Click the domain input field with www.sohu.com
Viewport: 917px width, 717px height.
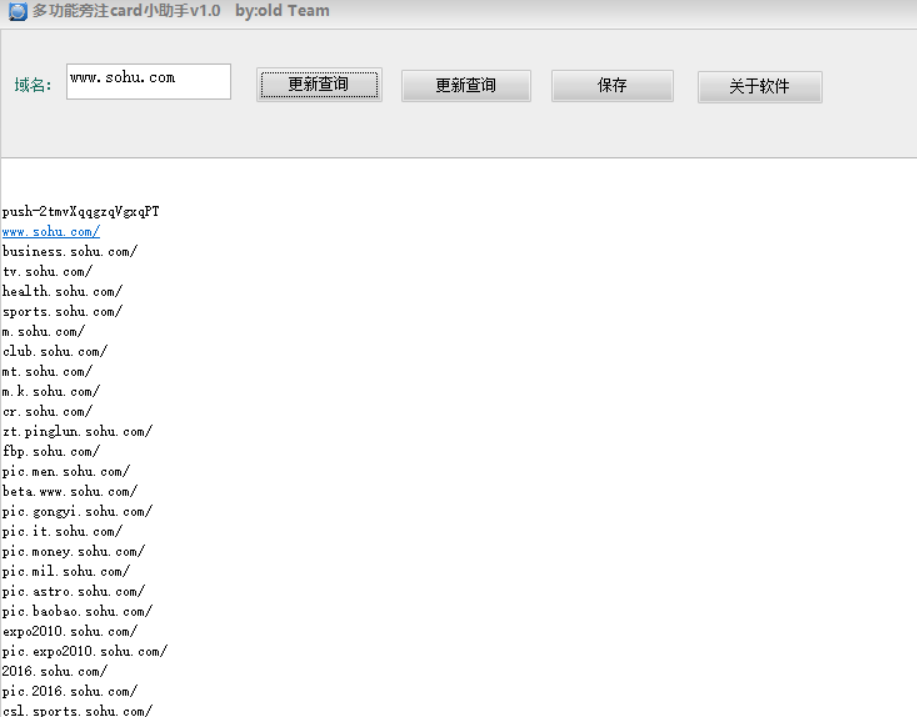click(x=149, y=81)
